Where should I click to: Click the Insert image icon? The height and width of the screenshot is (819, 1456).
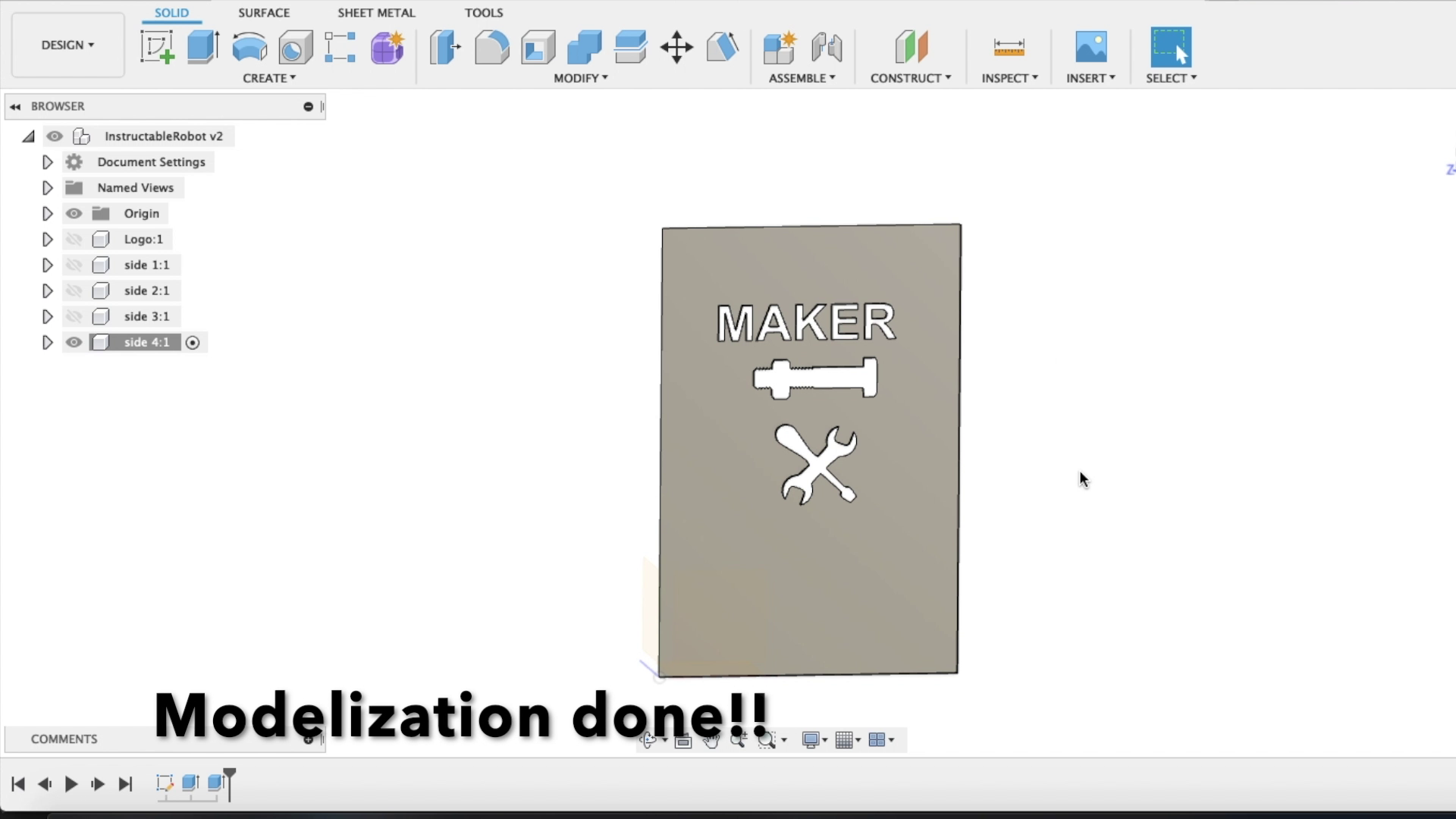click(x=1090, y=47)
